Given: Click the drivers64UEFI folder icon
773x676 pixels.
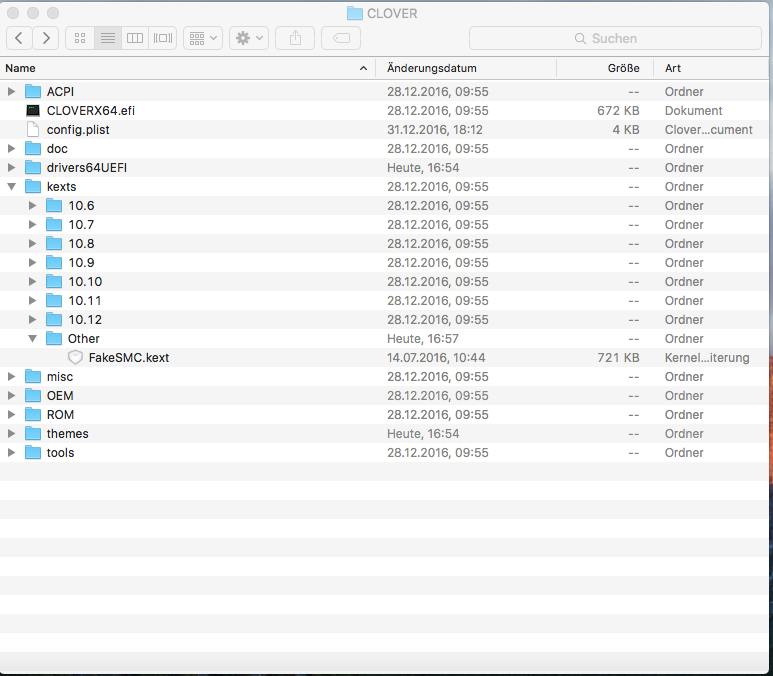Looking at the screenshot, I should pos(33,167).
